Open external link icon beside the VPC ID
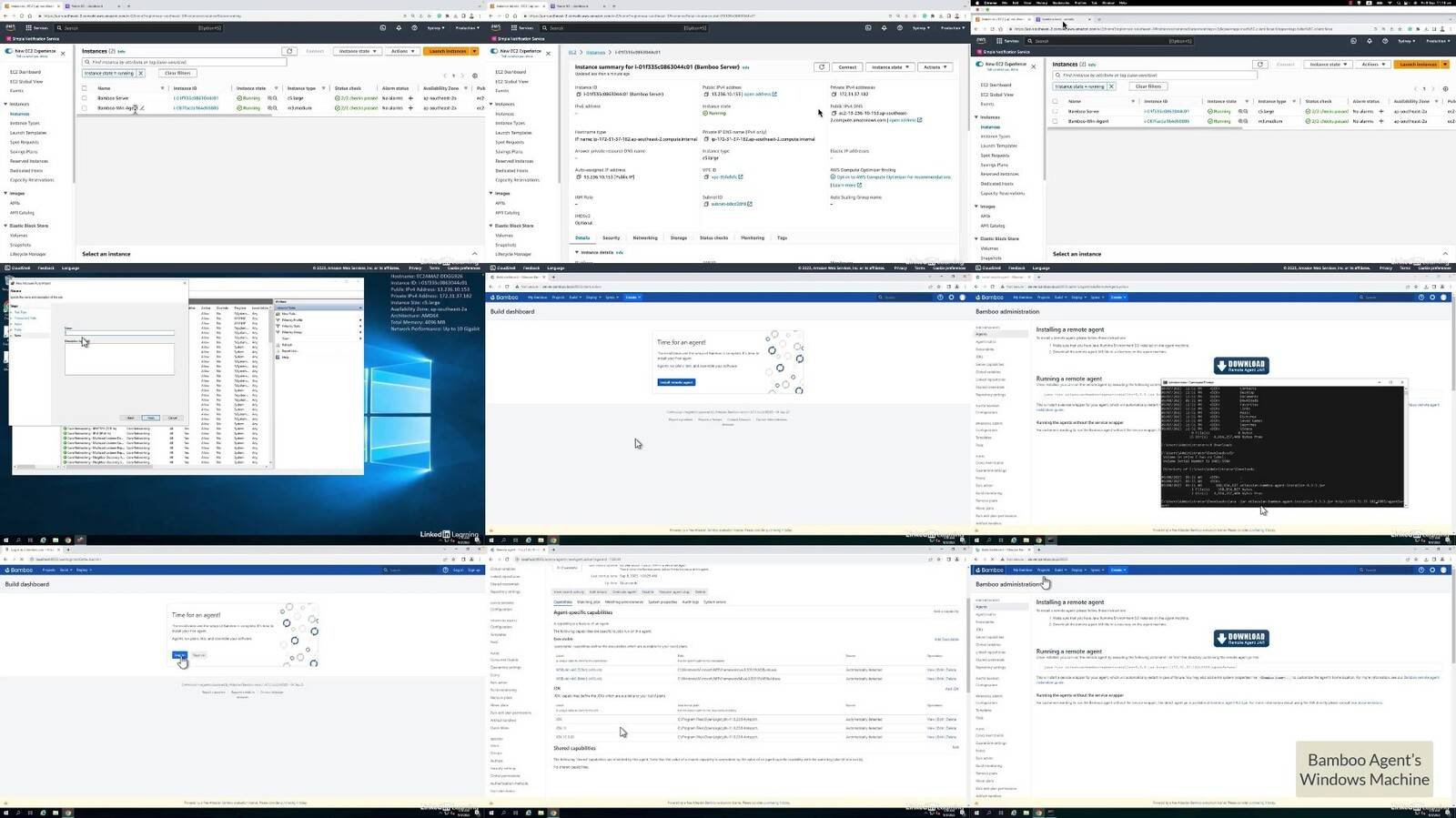 tap(741, 177)
